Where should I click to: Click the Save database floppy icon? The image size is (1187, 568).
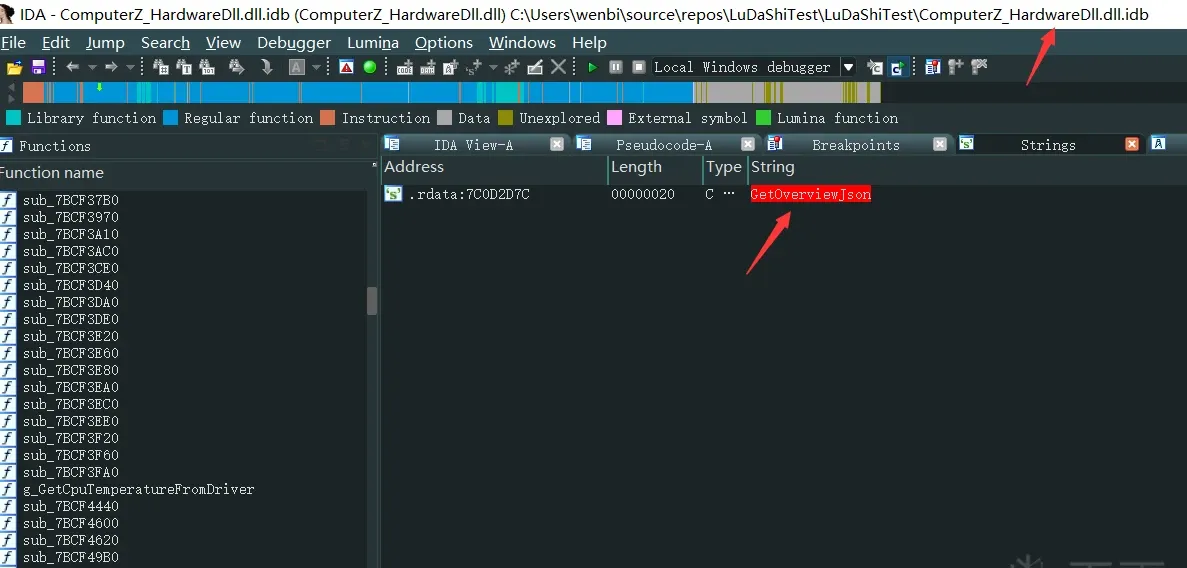(38, 67)
